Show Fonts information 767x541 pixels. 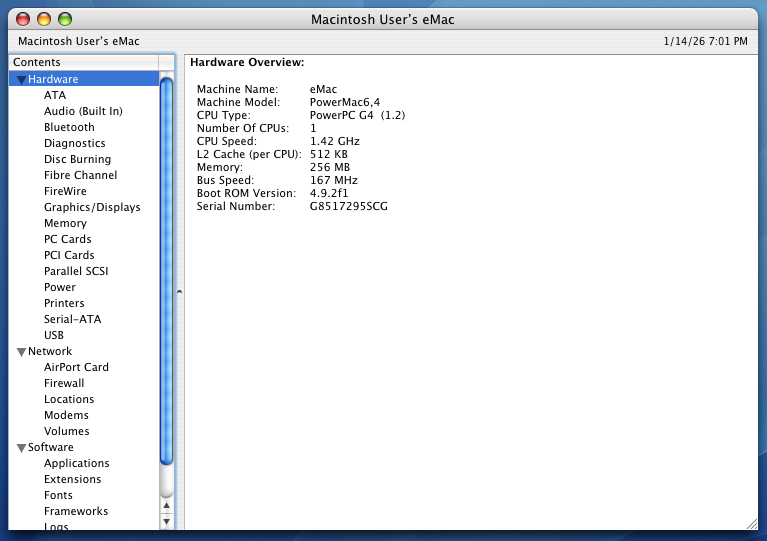click(58, 496)
